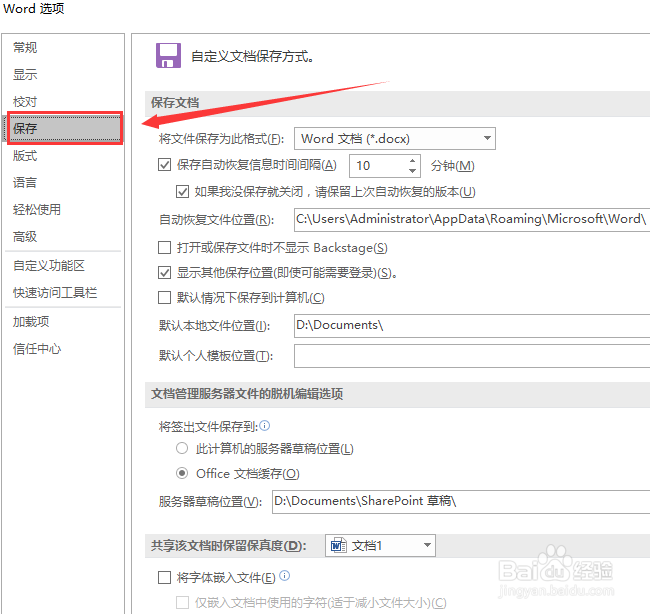Open the 版式 options category
650x614 pixels.
(x=25, y=155)
